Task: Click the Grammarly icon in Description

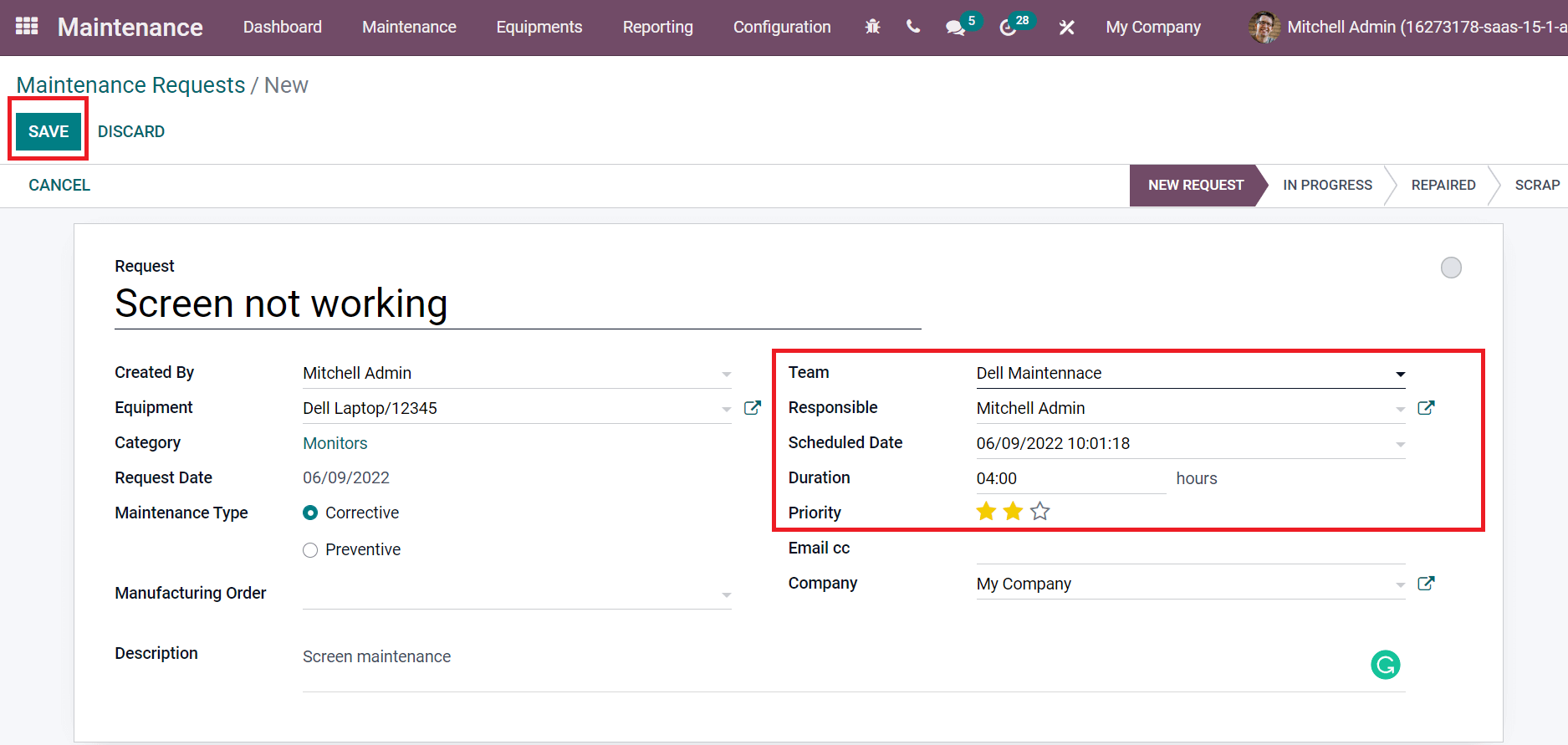Action: tap(1385, 665)
